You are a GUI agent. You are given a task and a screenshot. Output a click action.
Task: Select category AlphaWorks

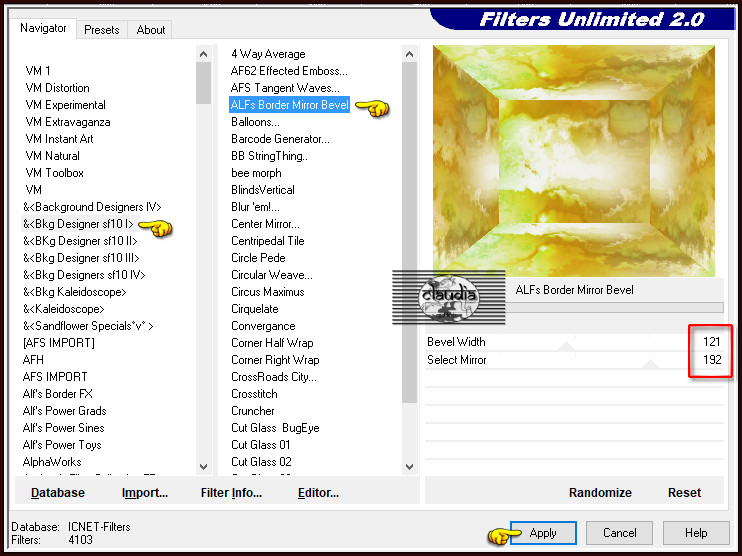pyautogui.click(x=52, y=462)
